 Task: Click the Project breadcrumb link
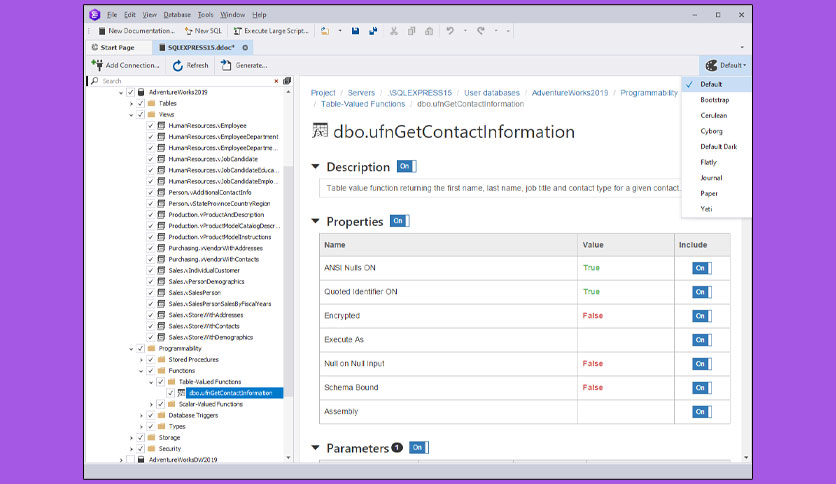[323, 93]
